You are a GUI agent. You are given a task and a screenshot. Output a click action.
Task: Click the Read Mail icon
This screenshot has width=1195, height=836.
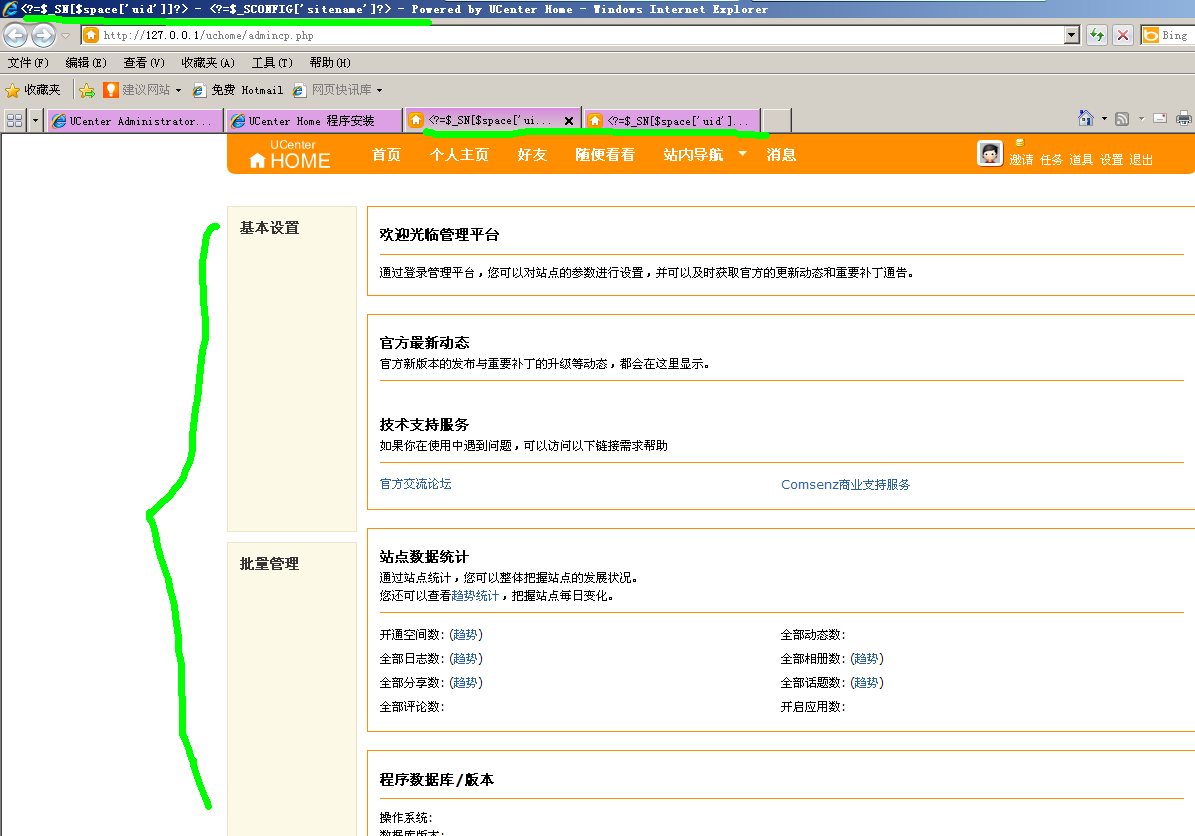click(1160, 118)
